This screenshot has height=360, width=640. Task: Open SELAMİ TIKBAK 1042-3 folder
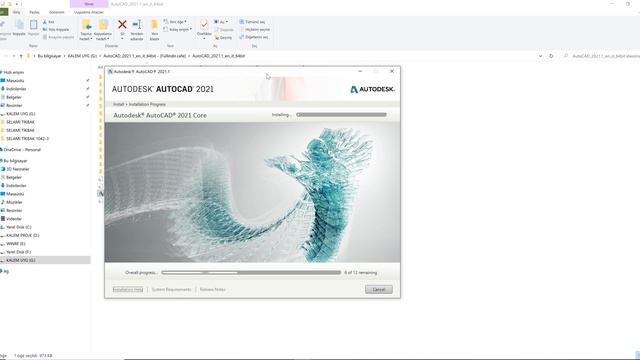[x=25, y=139]
